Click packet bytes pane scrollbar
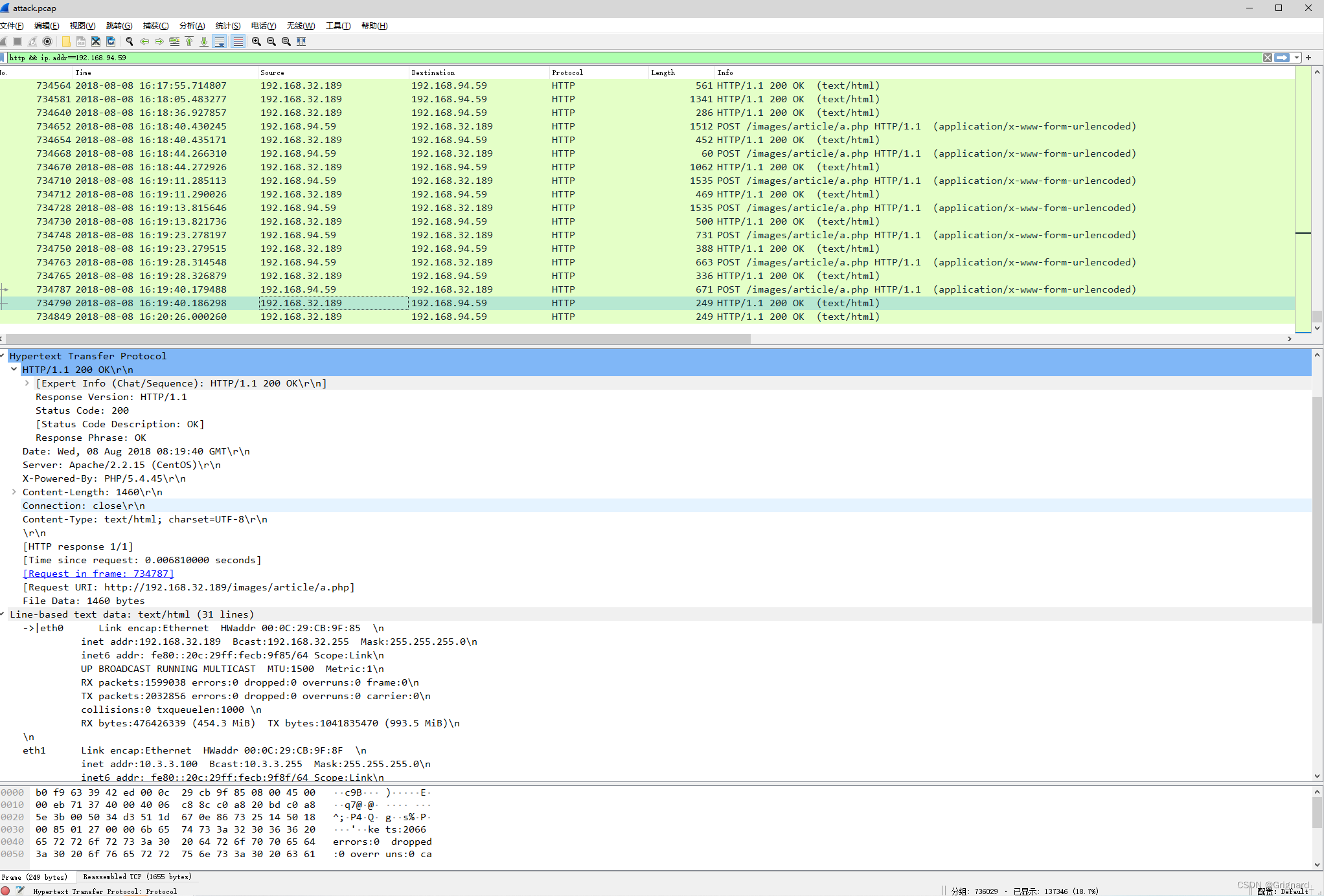Image resolution: width=1324 pixels, height=896 pixels. tap(1316, 812)
